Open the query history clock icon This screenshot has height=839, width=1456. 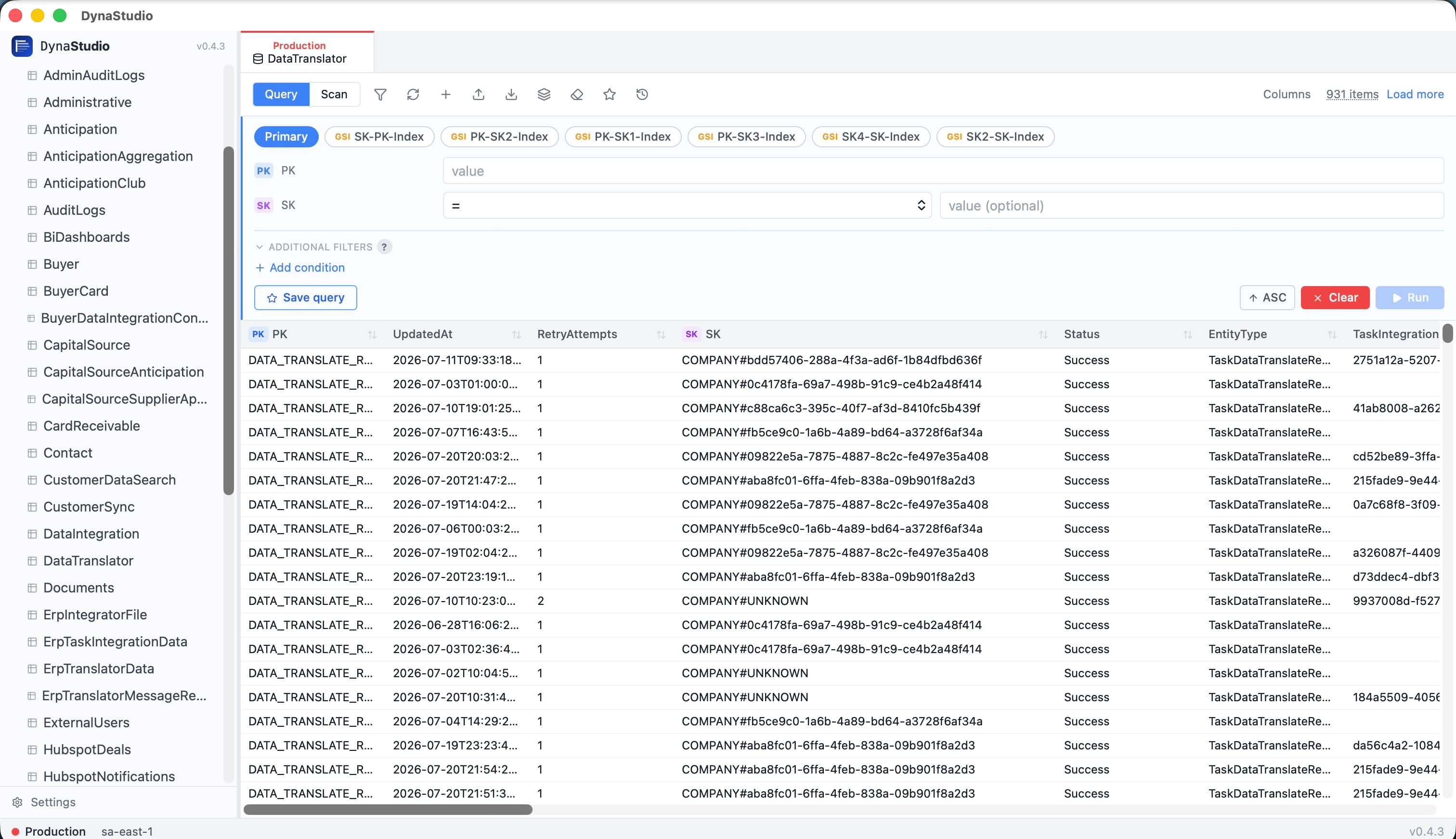(x=643, y=94)
